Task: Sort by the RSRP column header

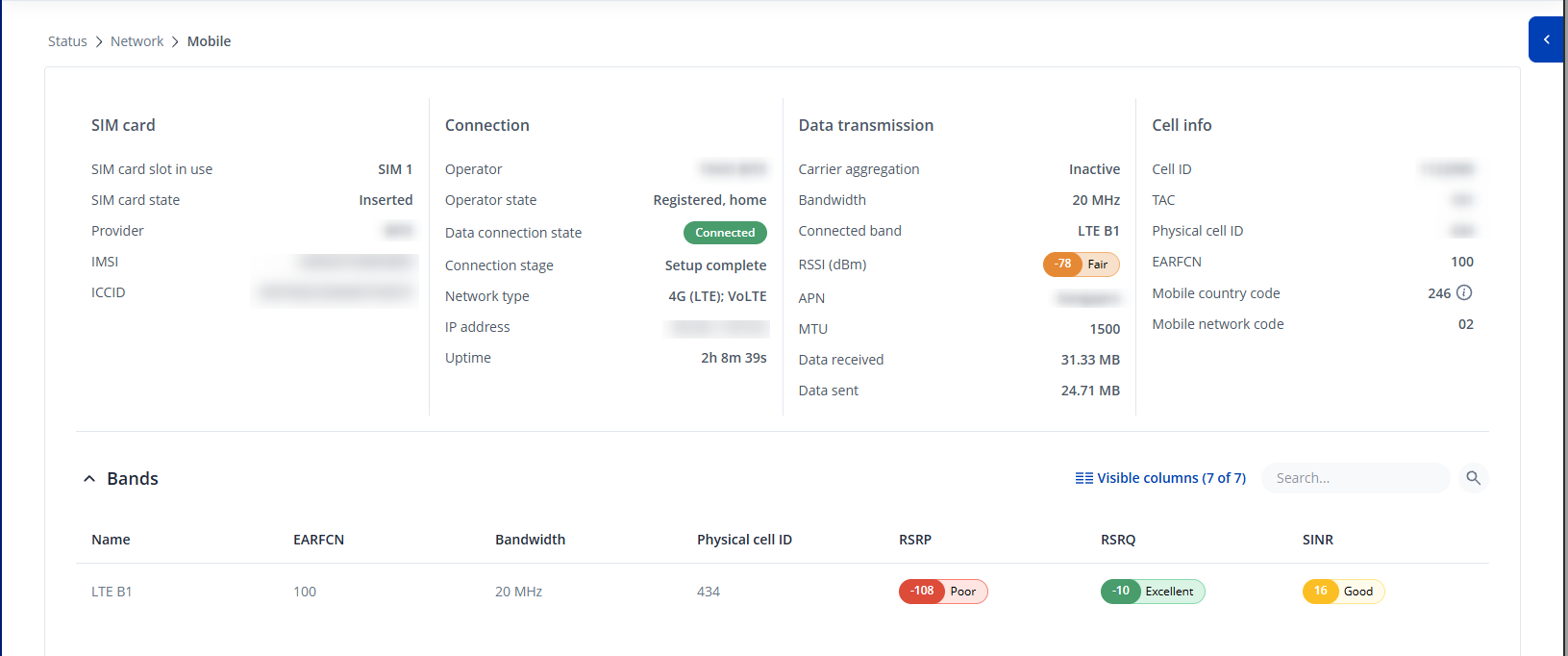Action: tap(914, 540)
